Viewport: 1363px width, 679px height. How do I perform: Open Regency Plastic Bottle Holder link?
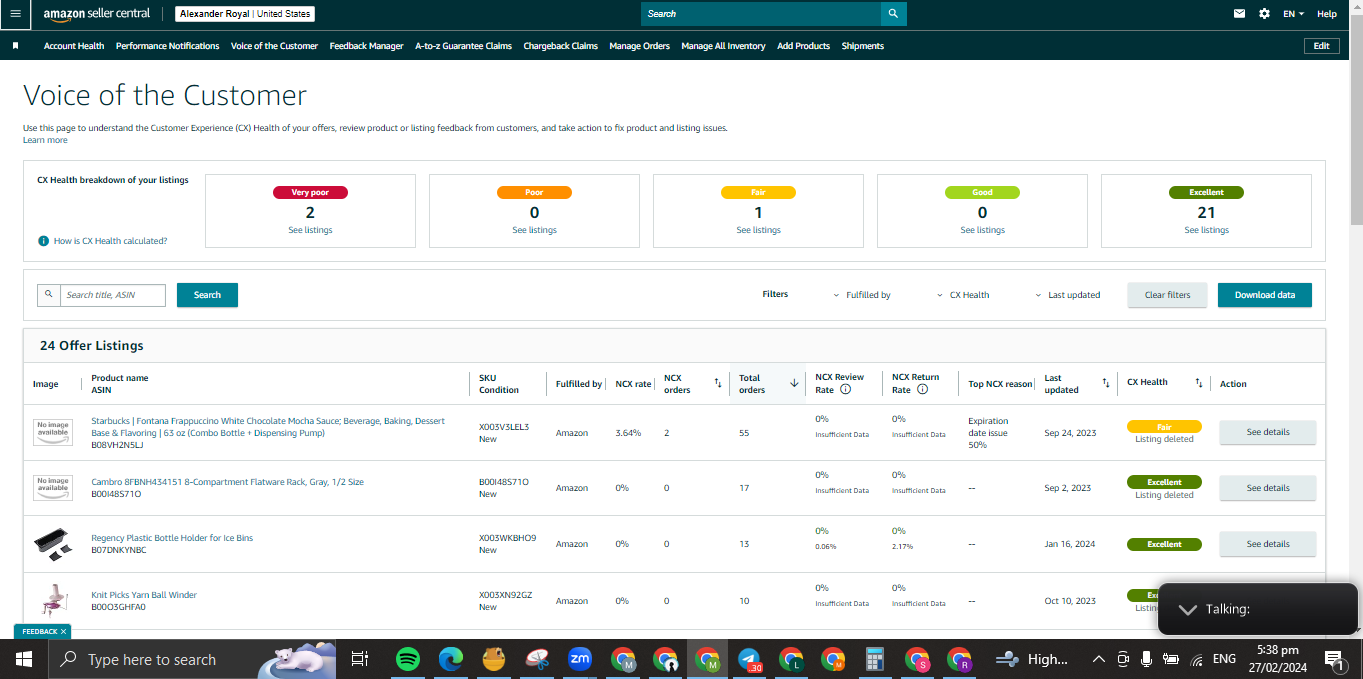pos(172,538)
